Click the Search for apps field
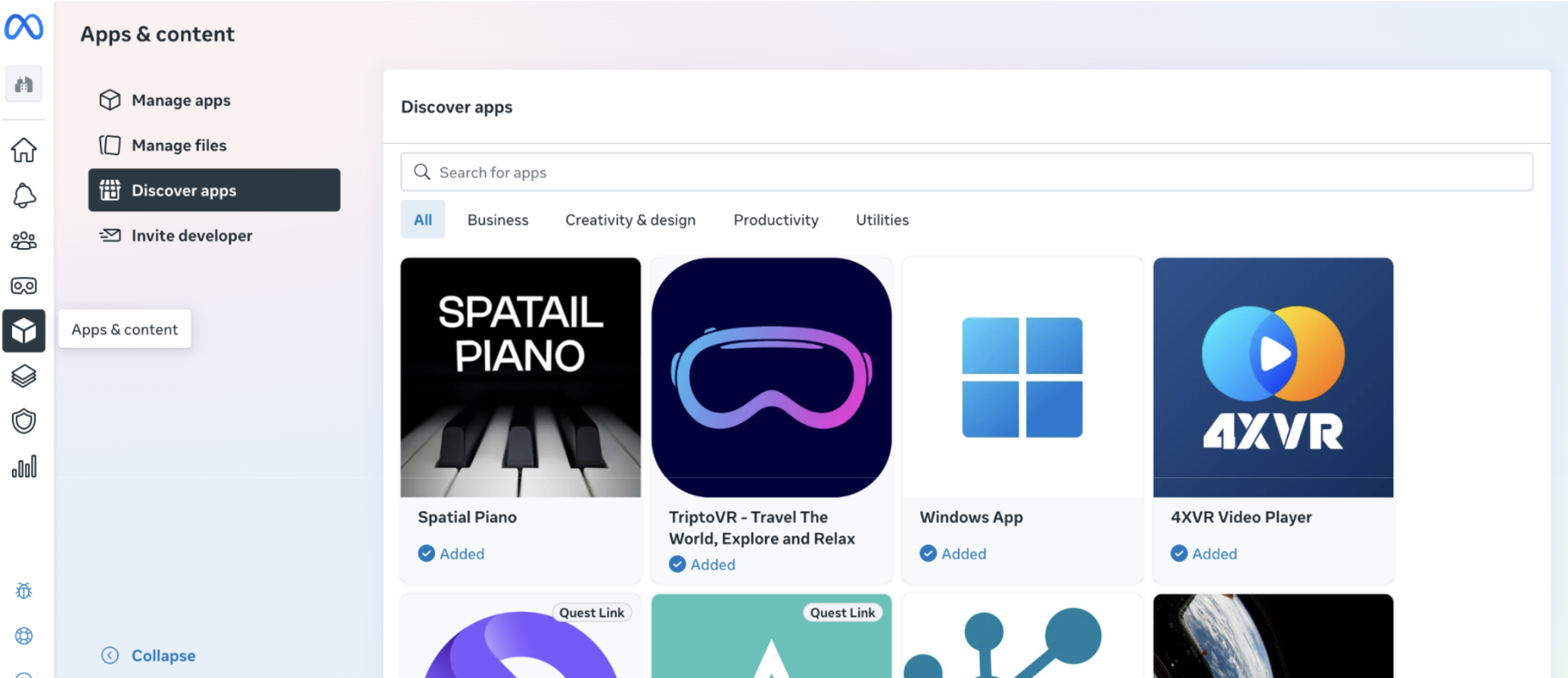 point(966,172)
